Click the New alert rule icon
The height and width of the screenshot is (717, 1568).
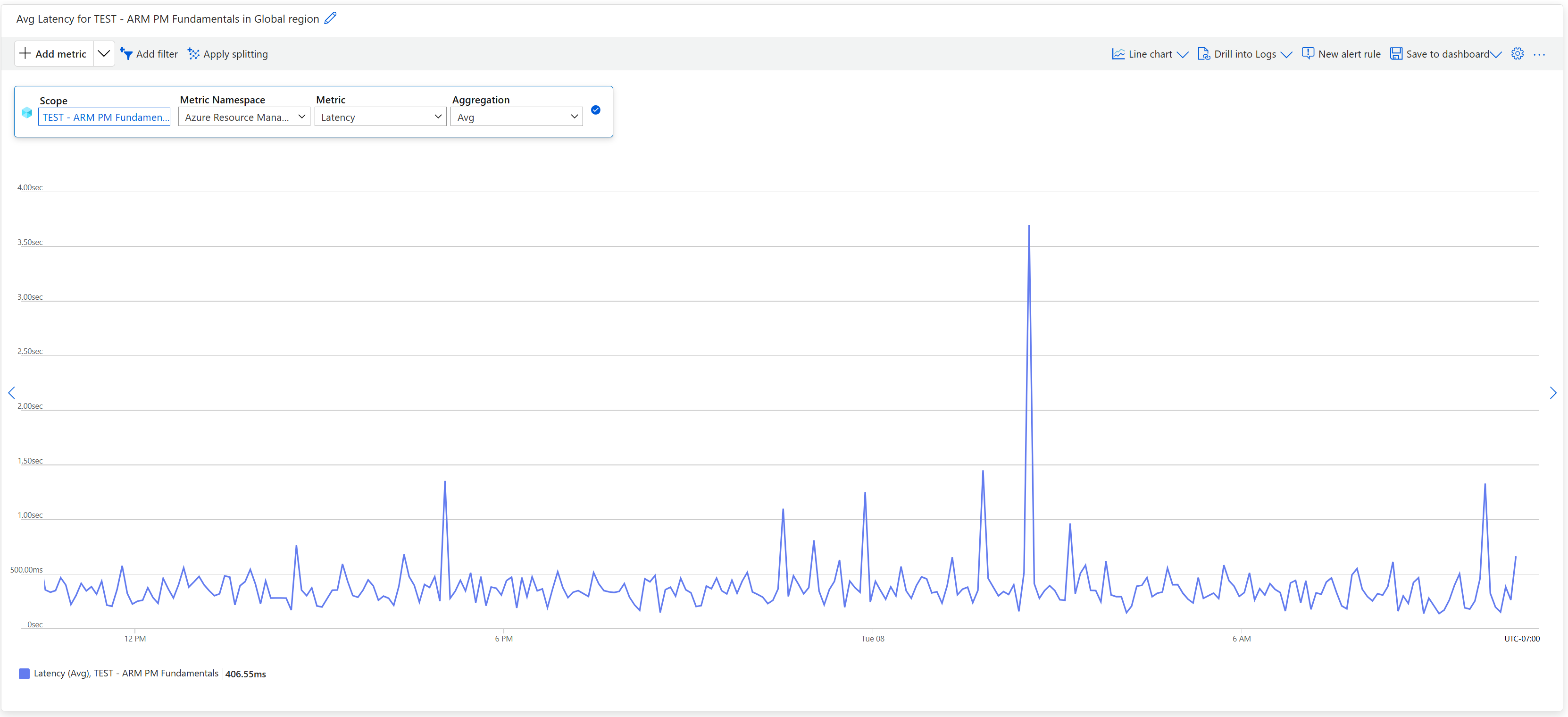click(1308, 54)
